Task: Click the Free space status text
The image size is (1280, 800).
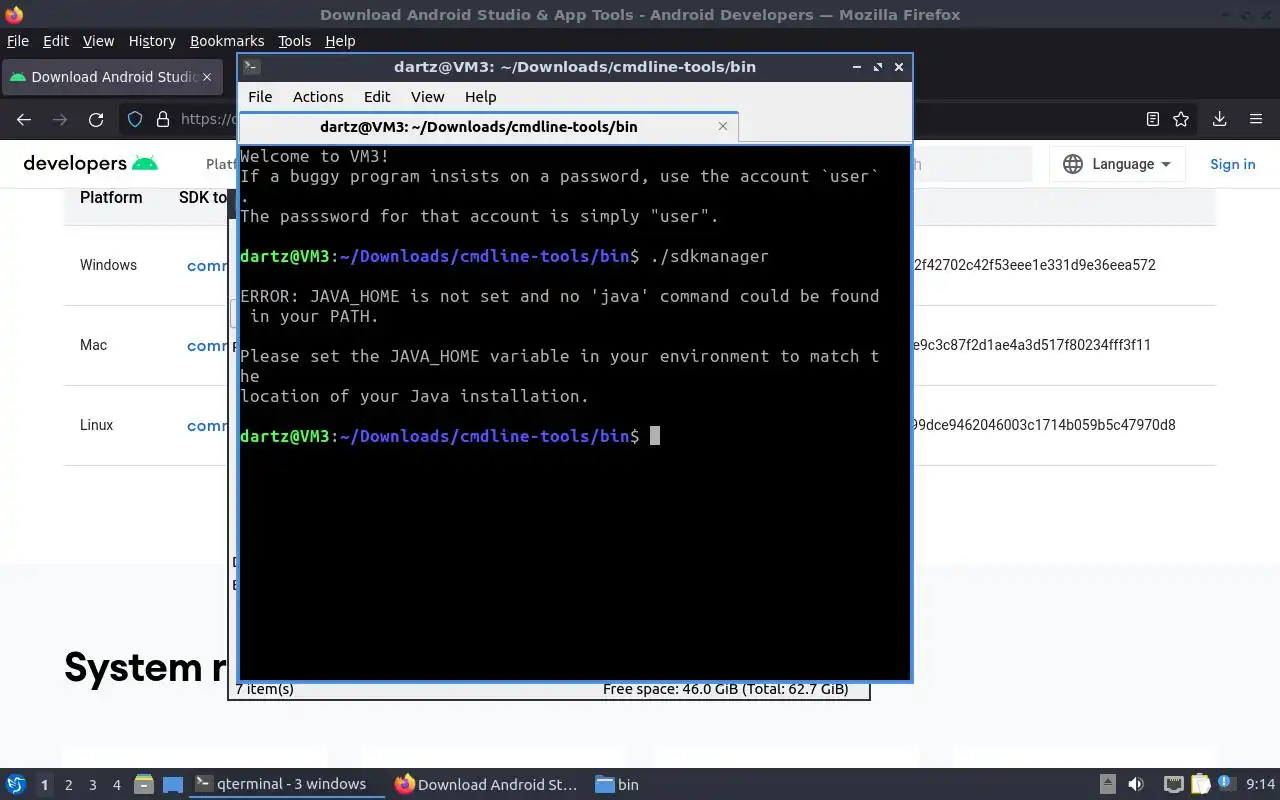Action: 725,689
